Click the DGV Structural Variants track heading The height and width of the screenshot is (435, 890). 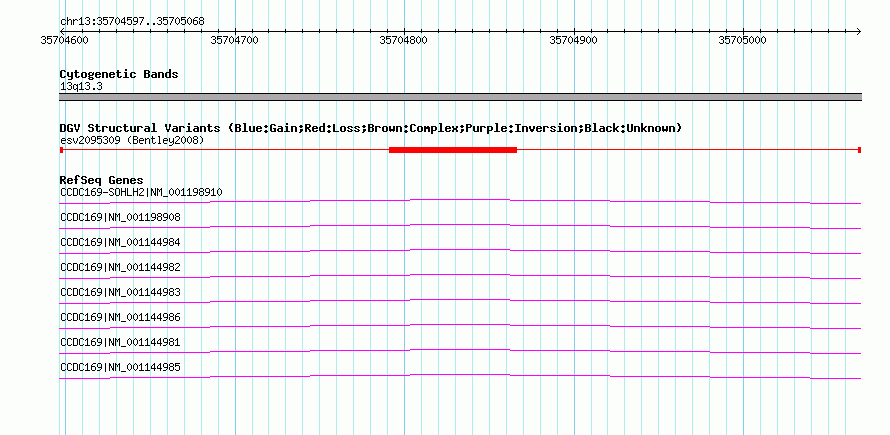(x=371, y=128)
